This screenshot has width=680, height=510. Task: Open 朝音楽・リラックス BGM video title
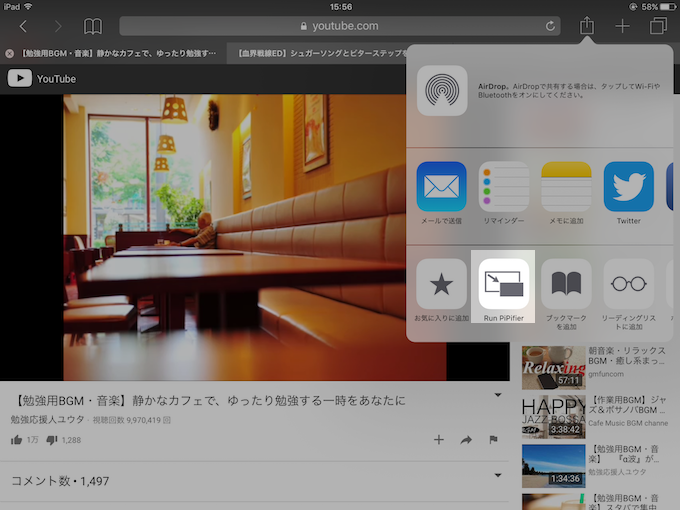[x=627, y=356]
